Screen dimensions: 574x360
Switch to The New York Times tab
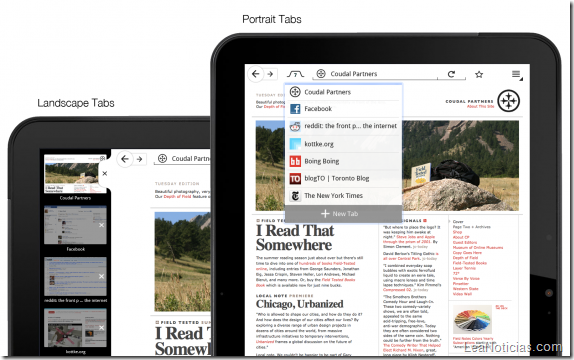tap(343, 196)
